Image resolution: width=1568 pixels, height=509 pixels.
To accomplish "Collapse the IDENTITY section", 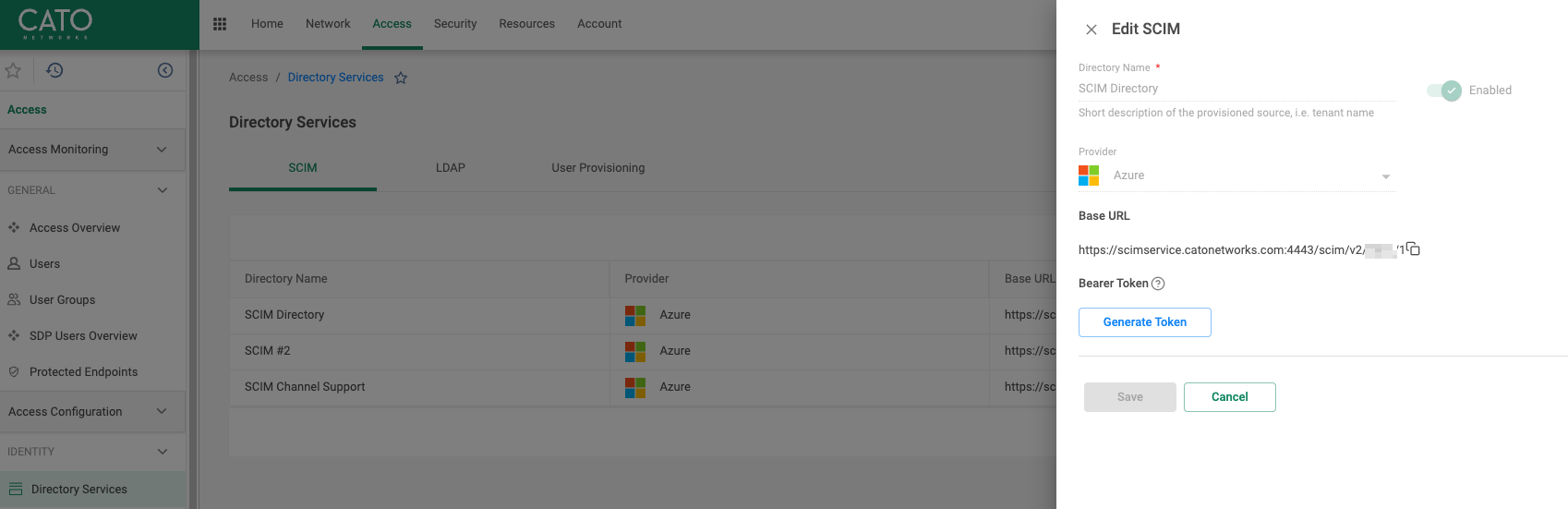I will click(x=92, y=452).
